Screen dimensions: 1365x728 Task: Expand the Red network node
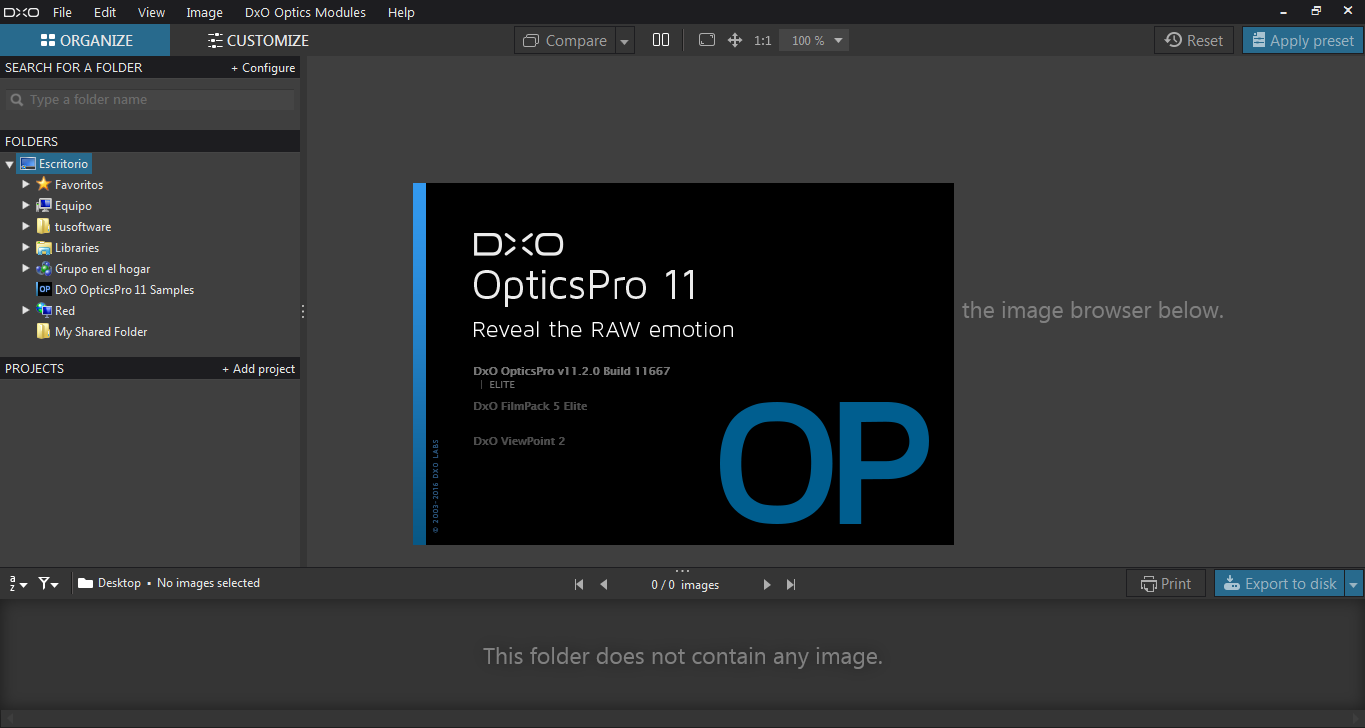tap(26, 311)
